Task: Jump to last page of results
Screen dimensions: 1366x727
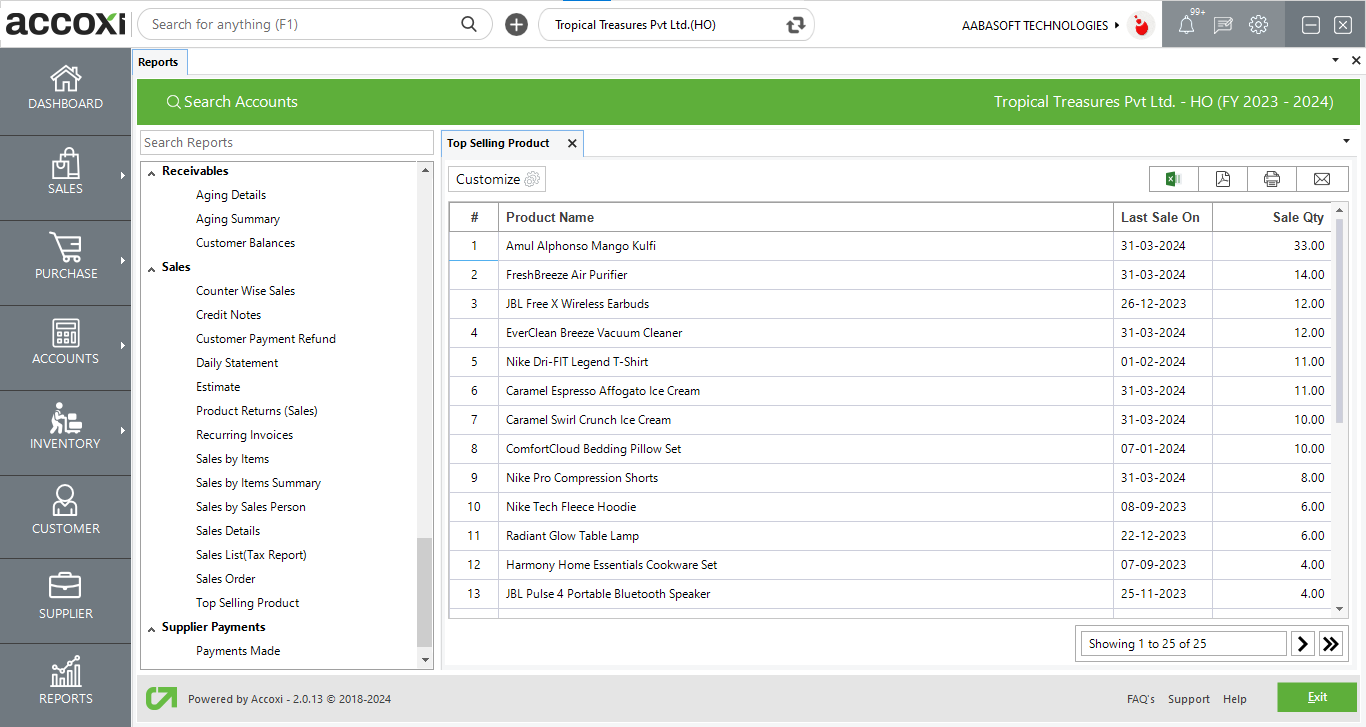Action: (1330, 644)
